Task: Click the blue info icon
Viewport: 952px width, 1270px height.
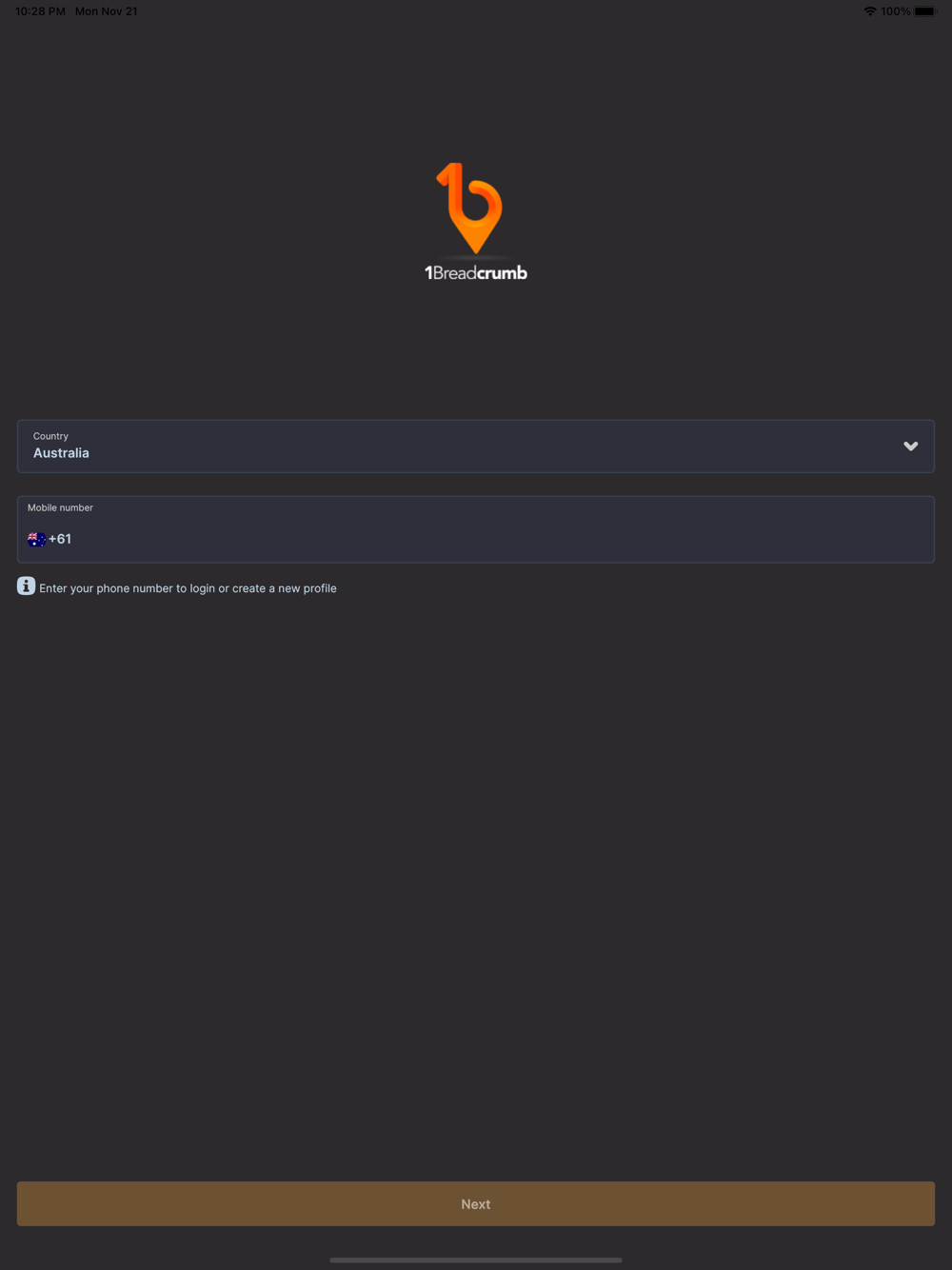Action: pyautogui.click(x=26, y=585)
